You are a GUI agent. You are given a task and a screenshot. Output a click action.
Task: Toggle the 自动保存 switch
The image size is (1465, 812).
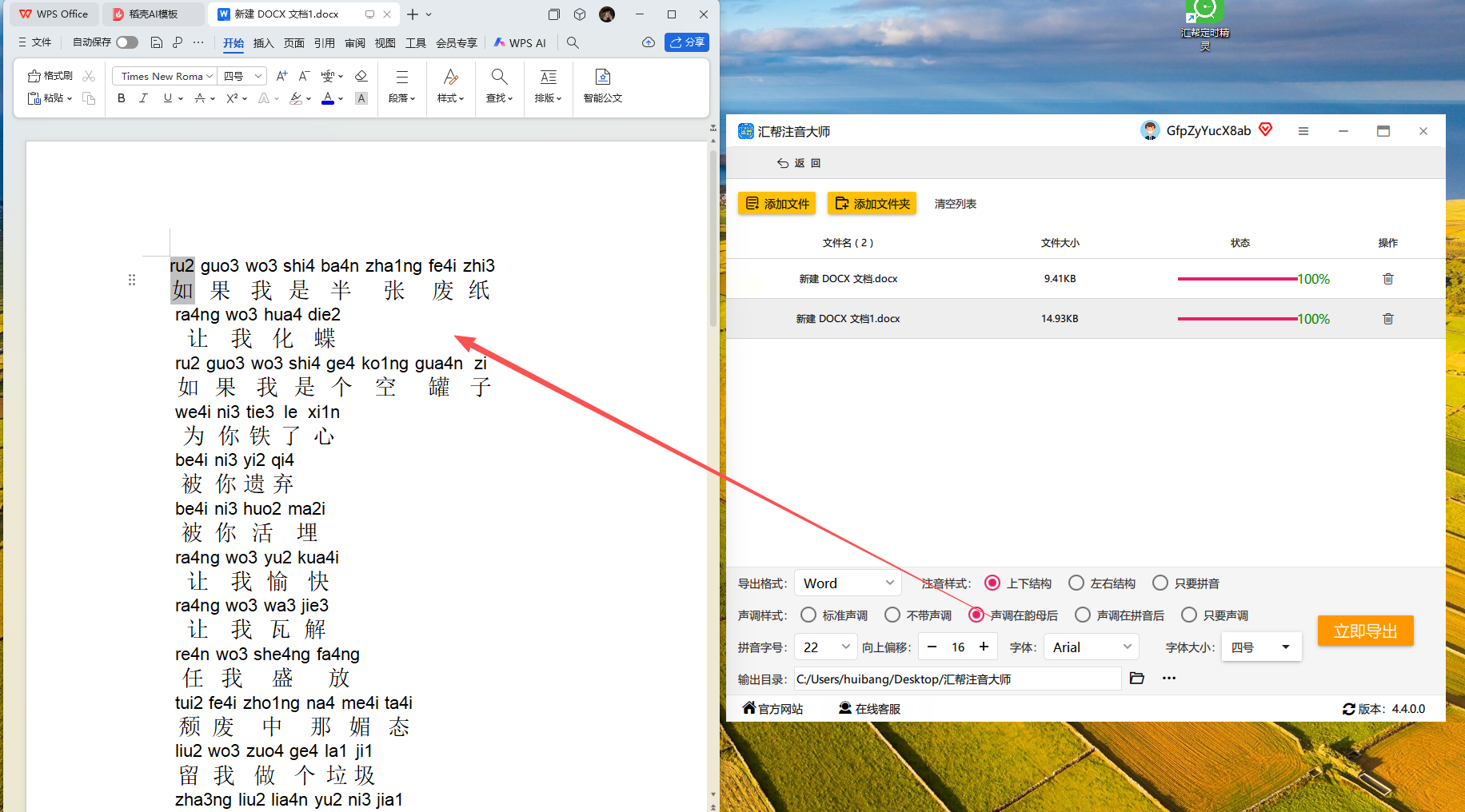coord(126,42)
